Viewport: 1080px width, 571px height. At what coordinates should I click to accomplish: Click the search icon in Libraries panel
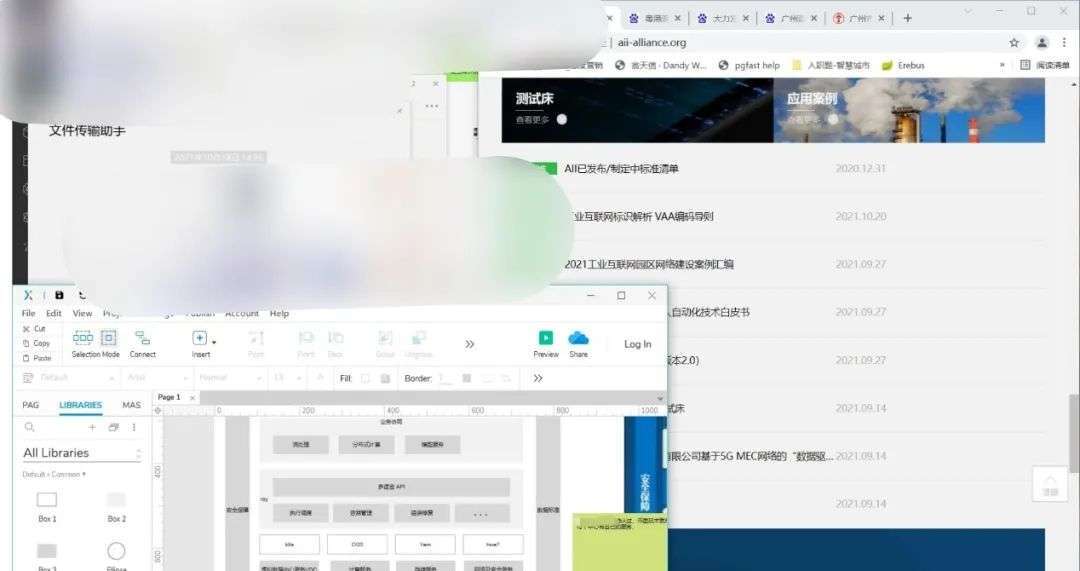click(x=30, y=427)
